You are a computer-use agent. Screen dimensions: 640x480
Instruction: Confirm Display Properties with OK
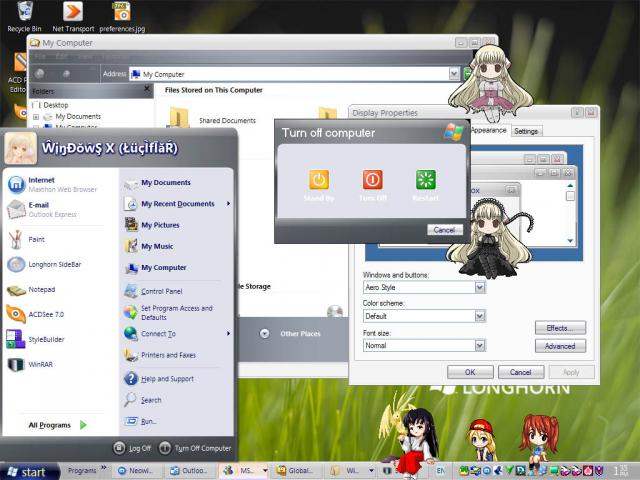pos(470,372)
